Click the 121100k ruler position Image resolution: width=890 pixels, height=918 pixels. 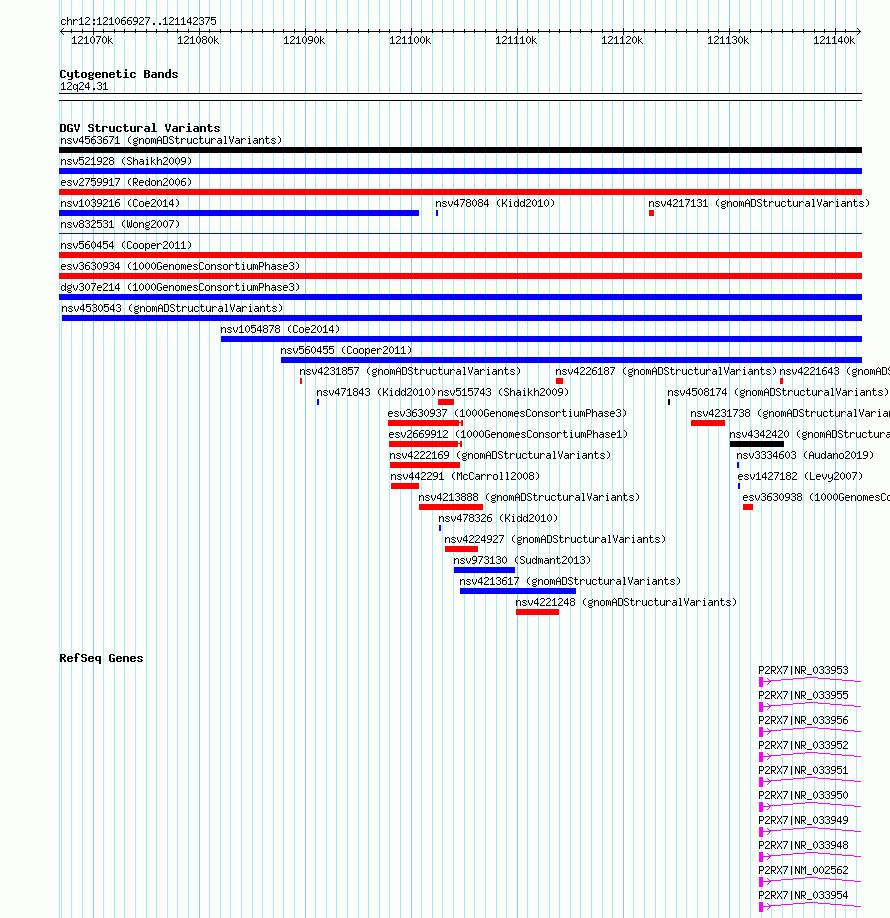(410, 40)
